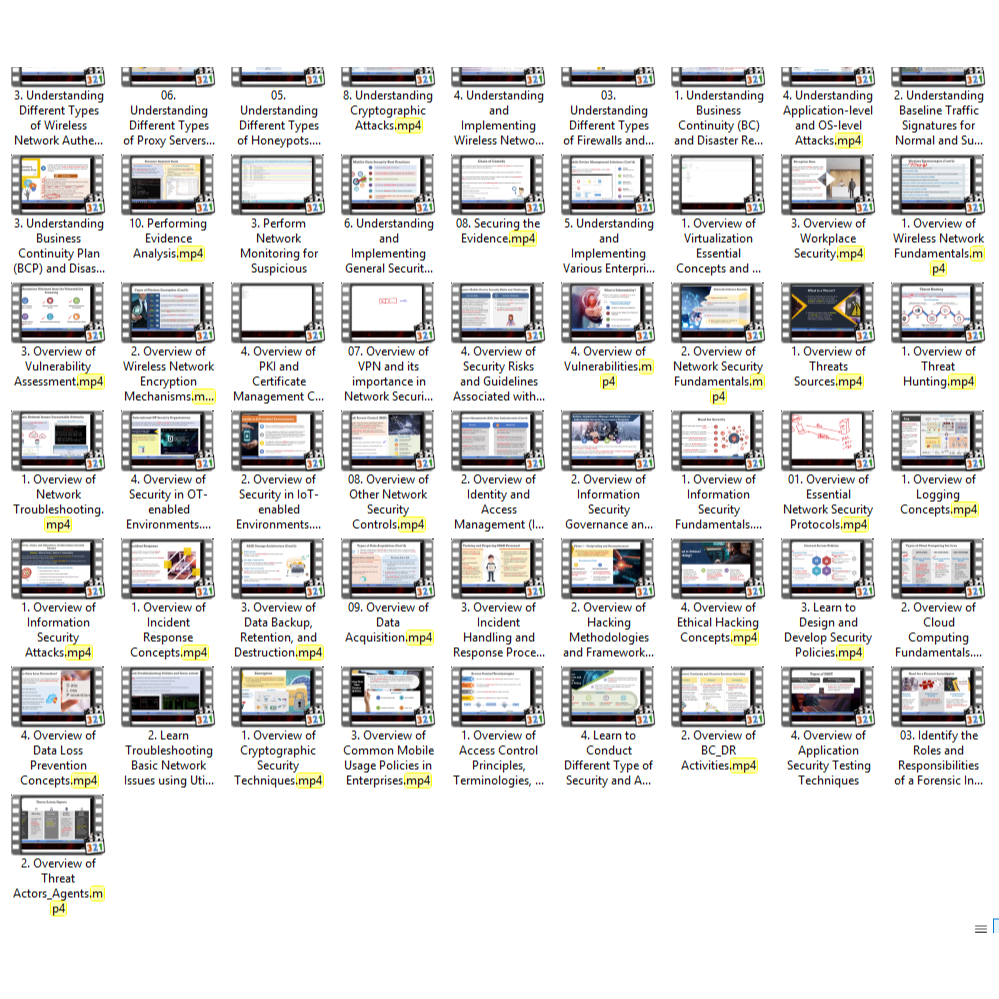Select '07. Overview of VPN and its importance' name
Screen dimensions: 999x999
pos(389,374)
